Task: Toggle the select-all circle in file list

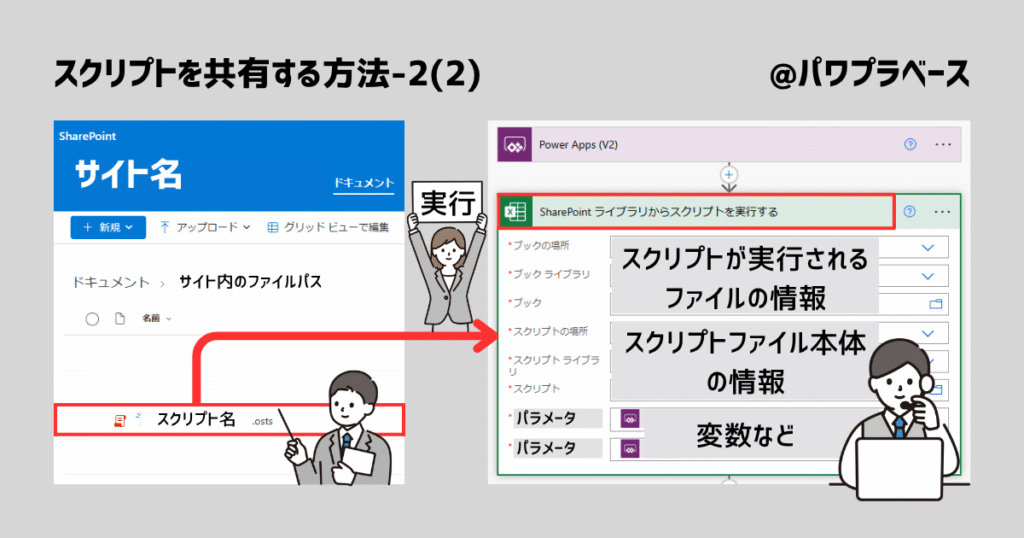Action: tap(92, 319)
